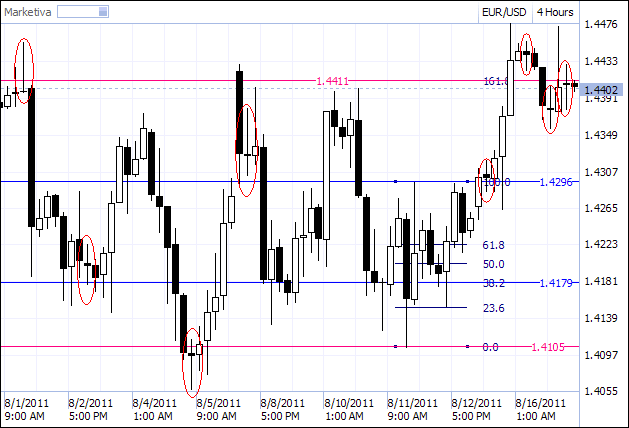Click the 1.4223 price axis value
Viewport: 629px width, 428px height.
click(x=601, y=244)
